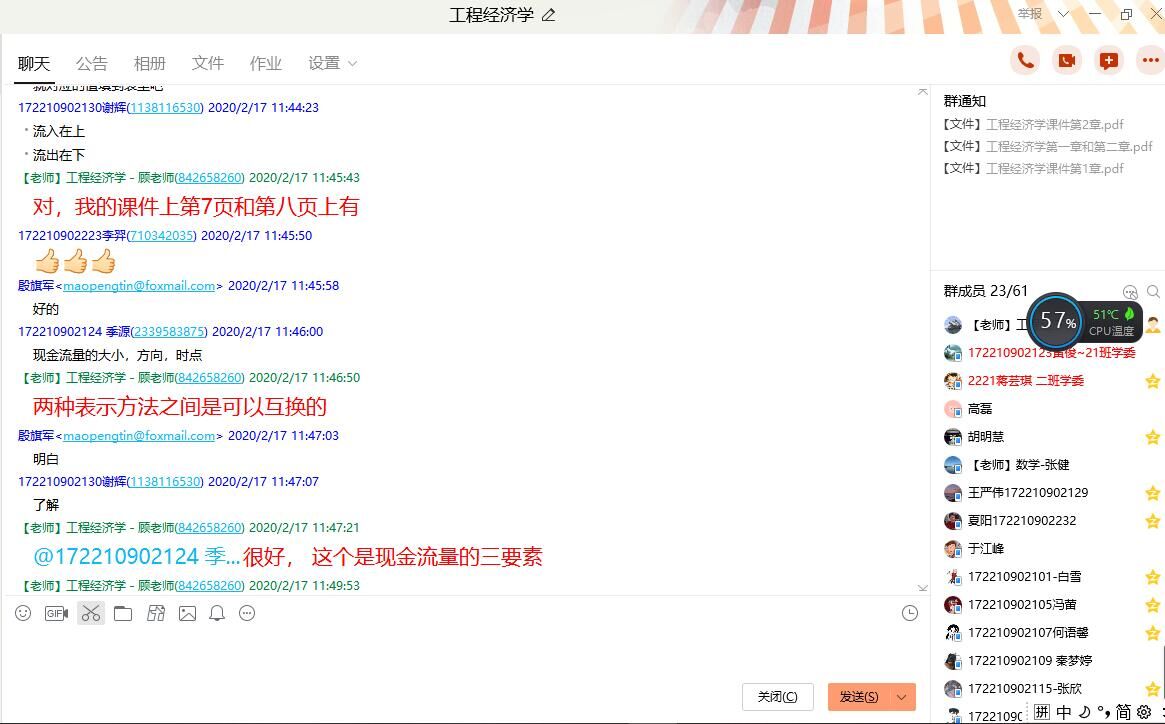
Task: Open the send file folder icon
Action: click(x=123, y=613)
